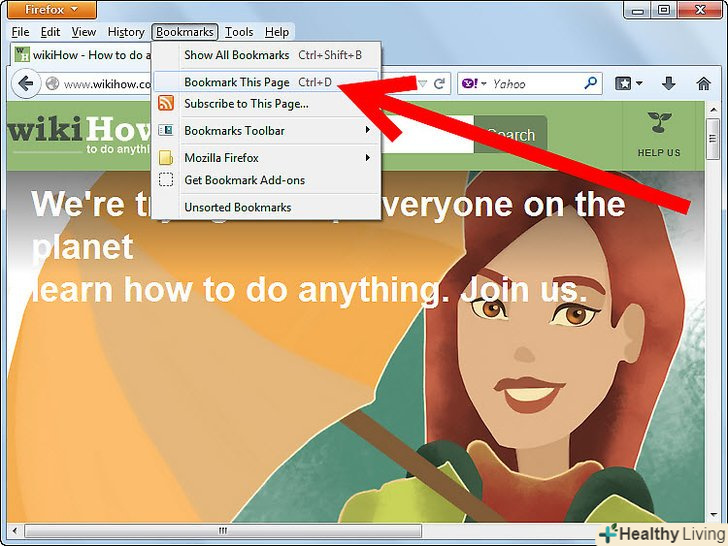The height and width of the screenshot is (546, 728).
Task: Minimize the Firefox window
Action: 637,9
